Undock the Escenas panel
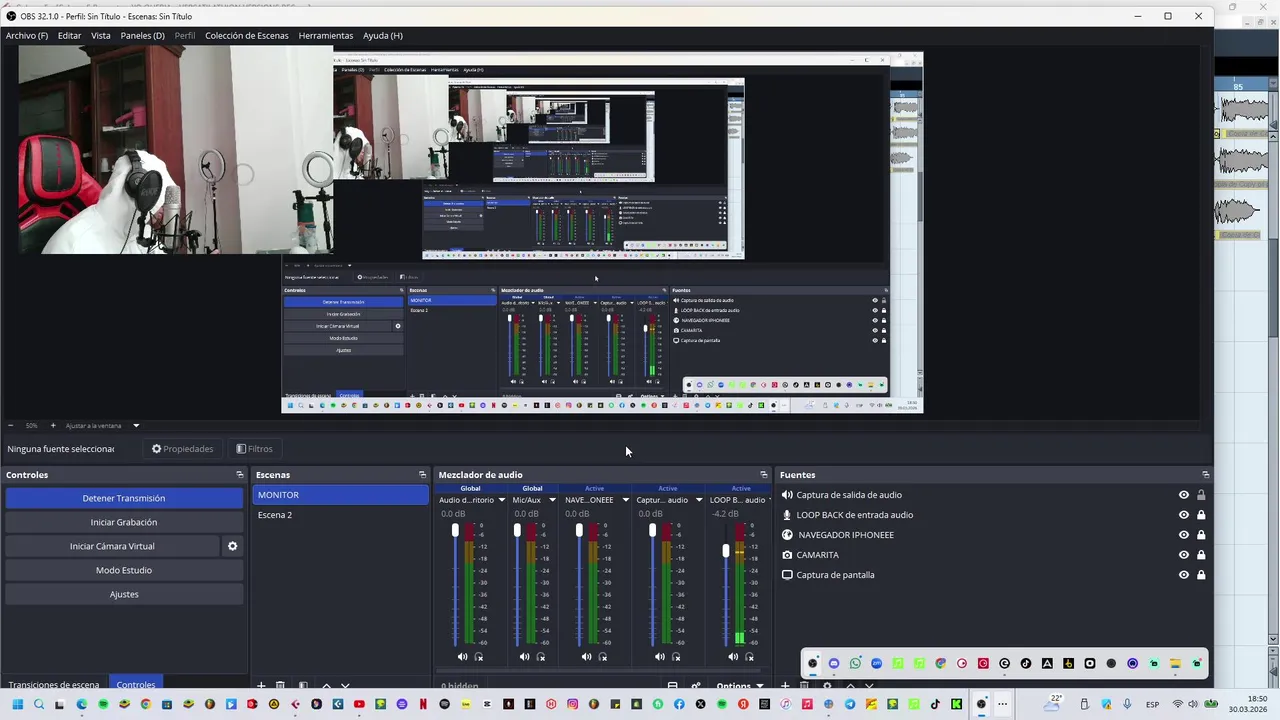Image resolution: width=1280 pixels, height=720 pixels. click(x=422, y=475)
